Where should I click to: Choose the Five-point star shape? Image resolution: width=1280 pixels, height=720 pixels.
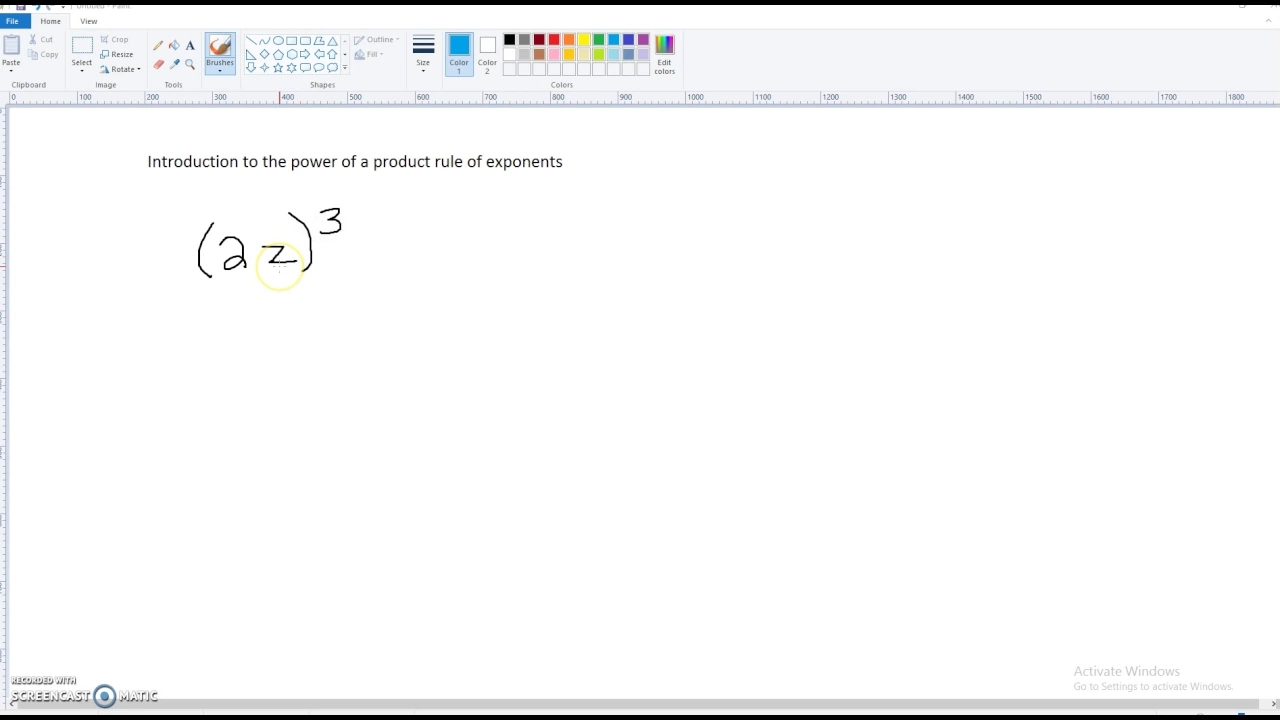tap(278, 67)
